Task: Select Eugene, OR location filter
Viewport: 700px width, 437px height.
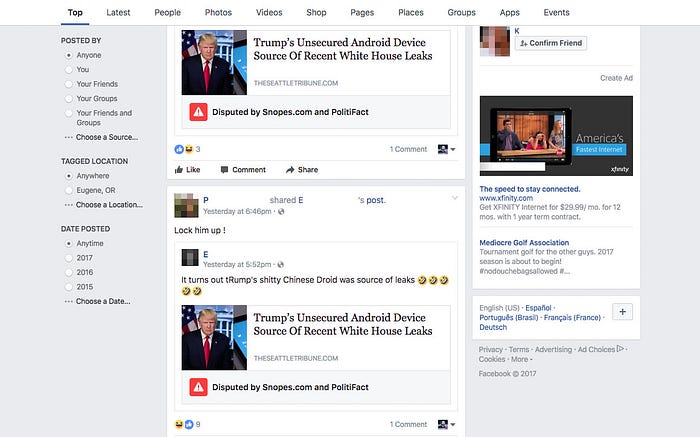Action: point(69,190)
